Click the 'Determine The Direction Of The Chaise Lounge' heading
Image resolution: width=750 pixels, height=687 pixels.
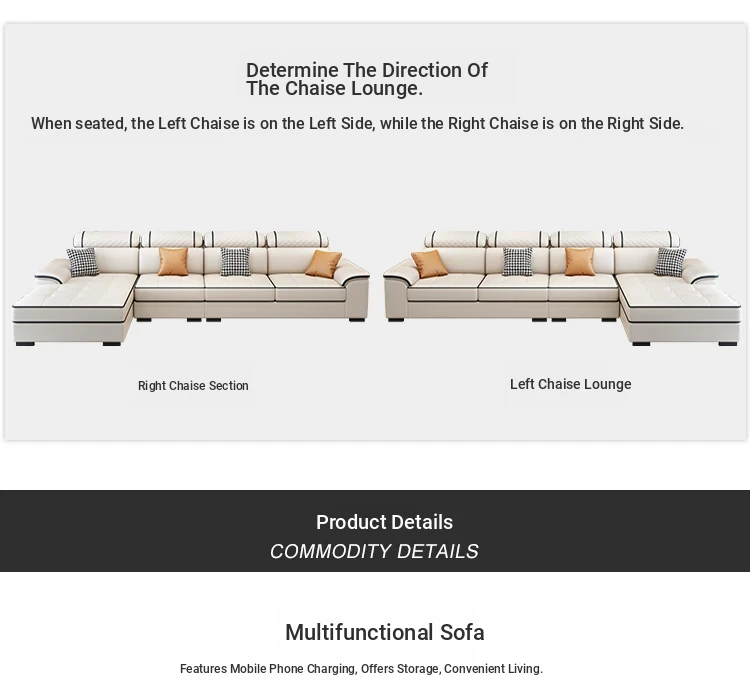(367, 79)
